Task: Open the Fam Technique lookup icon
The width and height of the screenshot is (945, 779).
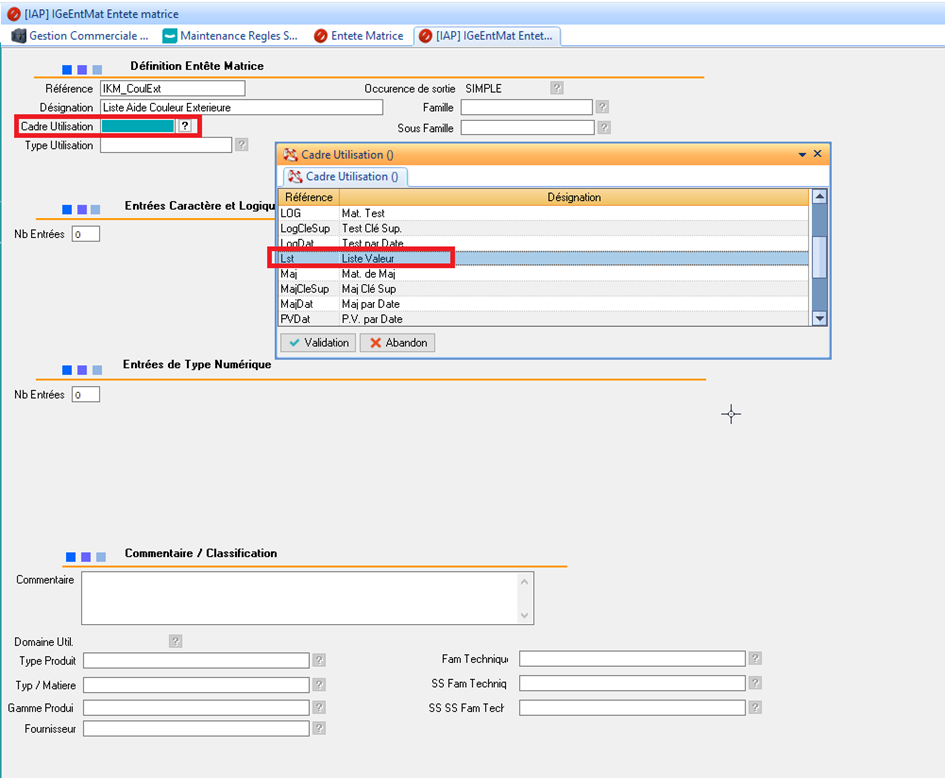Action: click(x=755, y=658)
